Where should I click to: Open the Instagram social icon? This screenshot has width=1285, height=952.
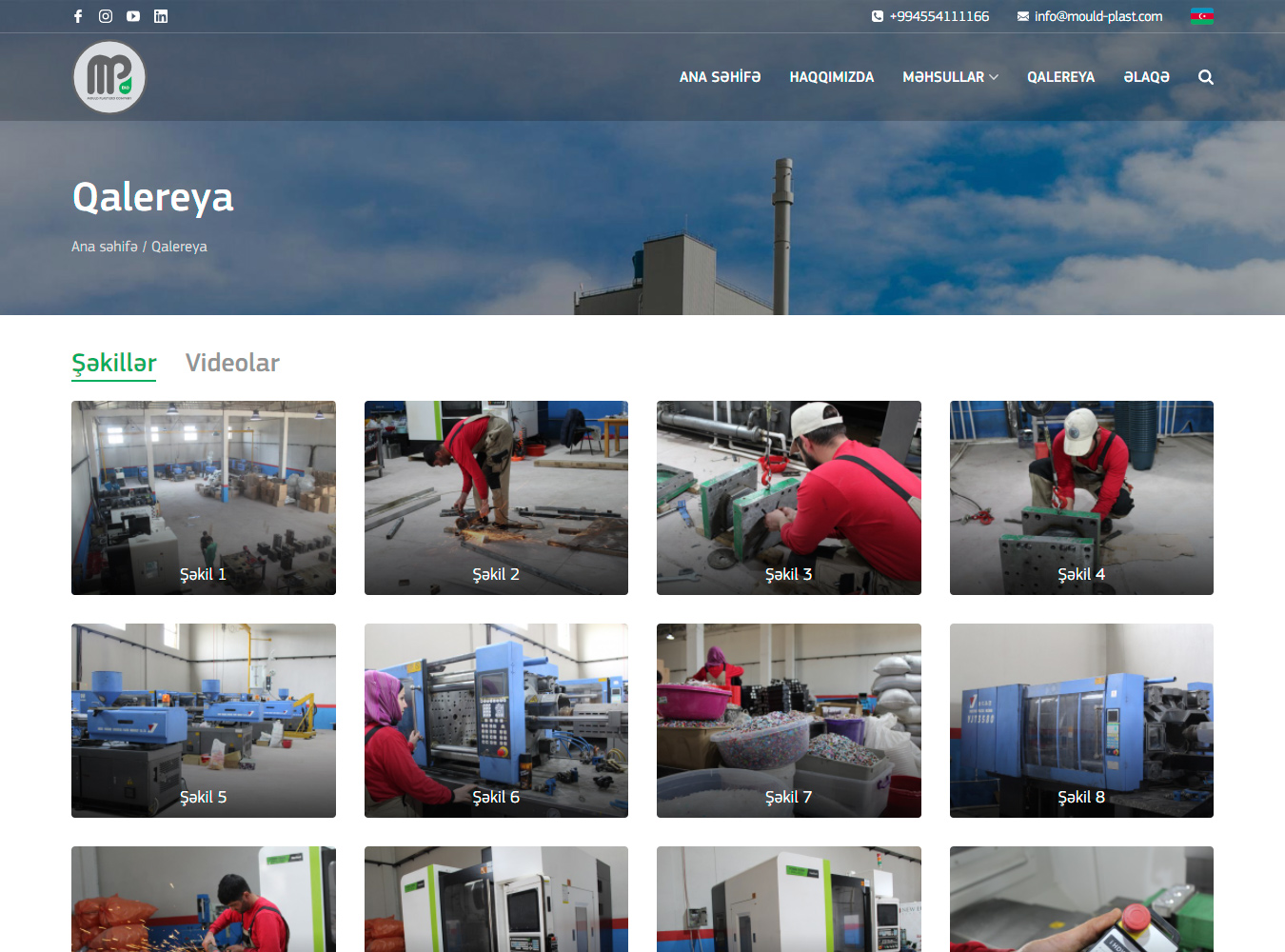(x=106, y=16)
